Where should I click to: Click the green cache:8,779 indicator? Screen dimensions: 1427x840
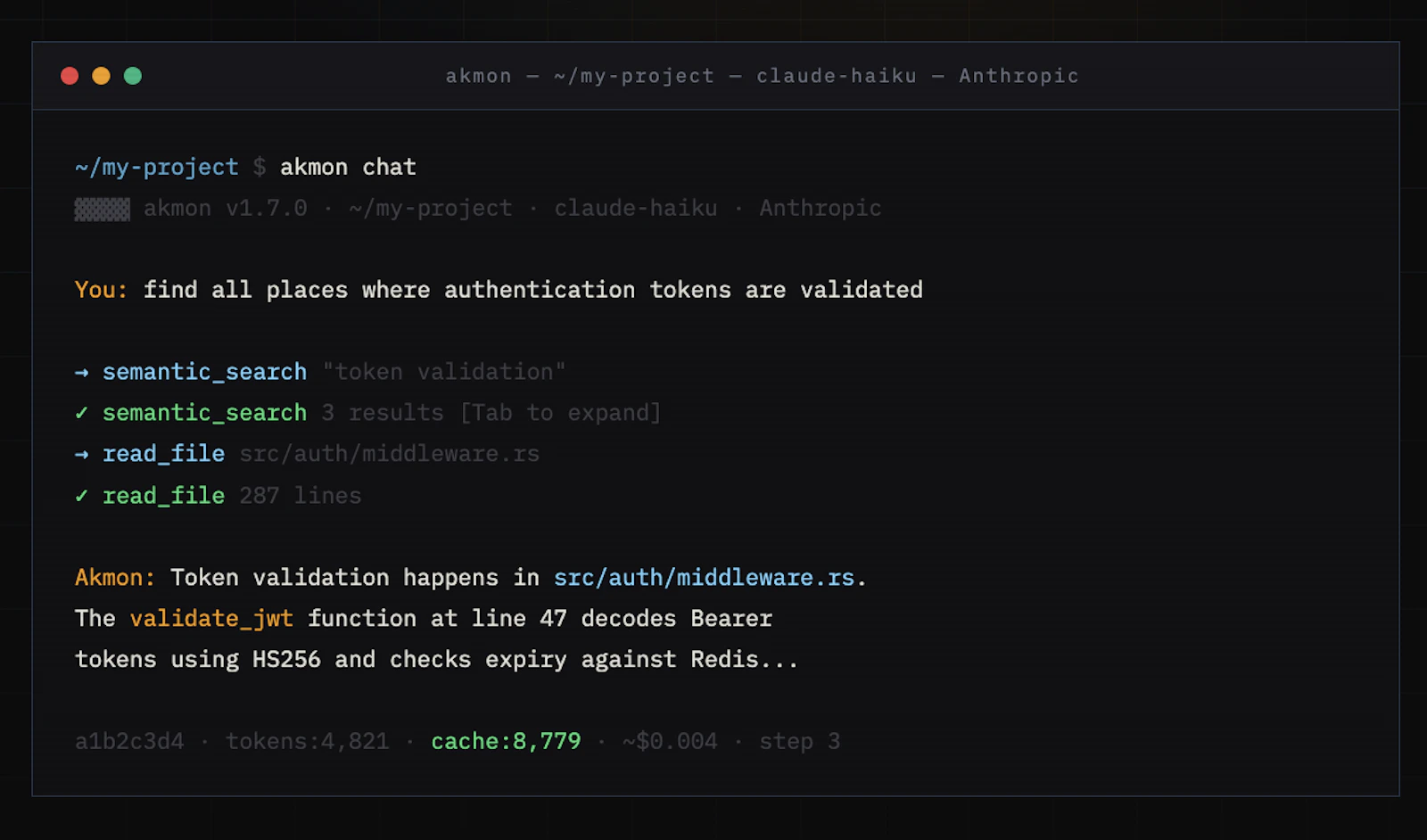point(505,741)
